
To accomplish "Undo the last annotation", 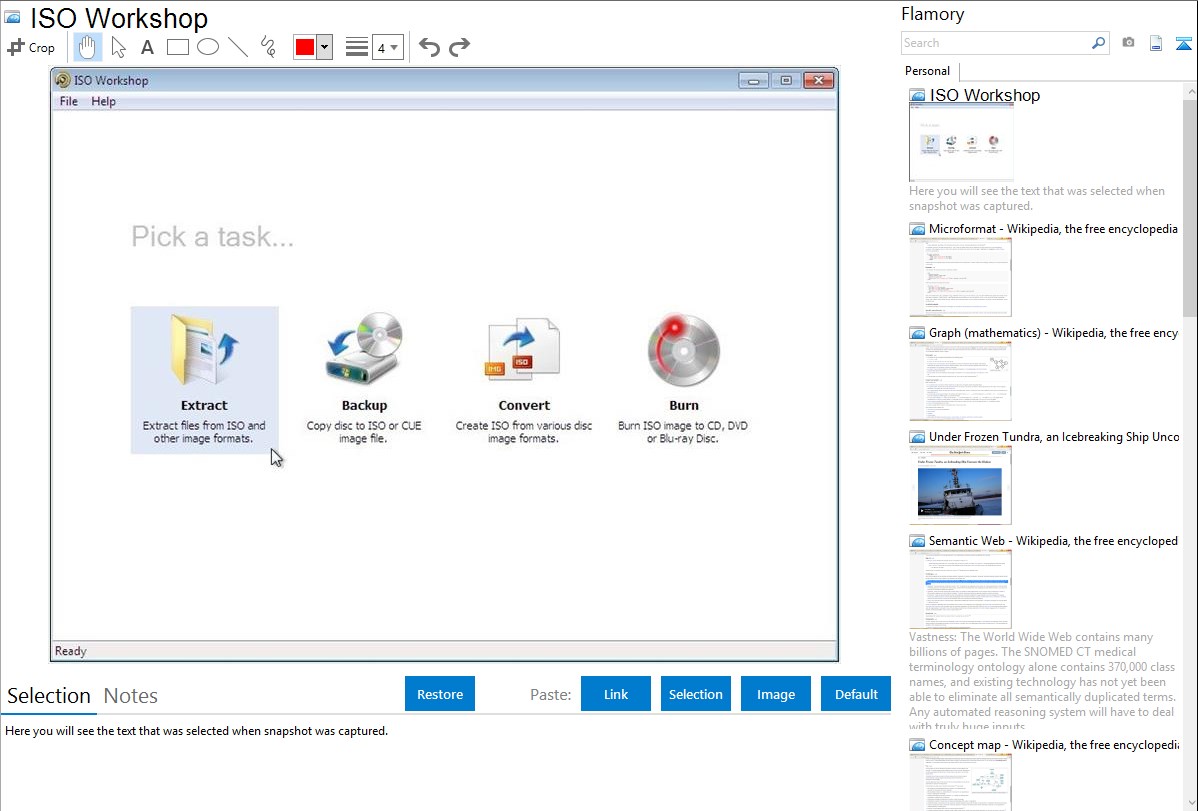I will tap(429, 47).
